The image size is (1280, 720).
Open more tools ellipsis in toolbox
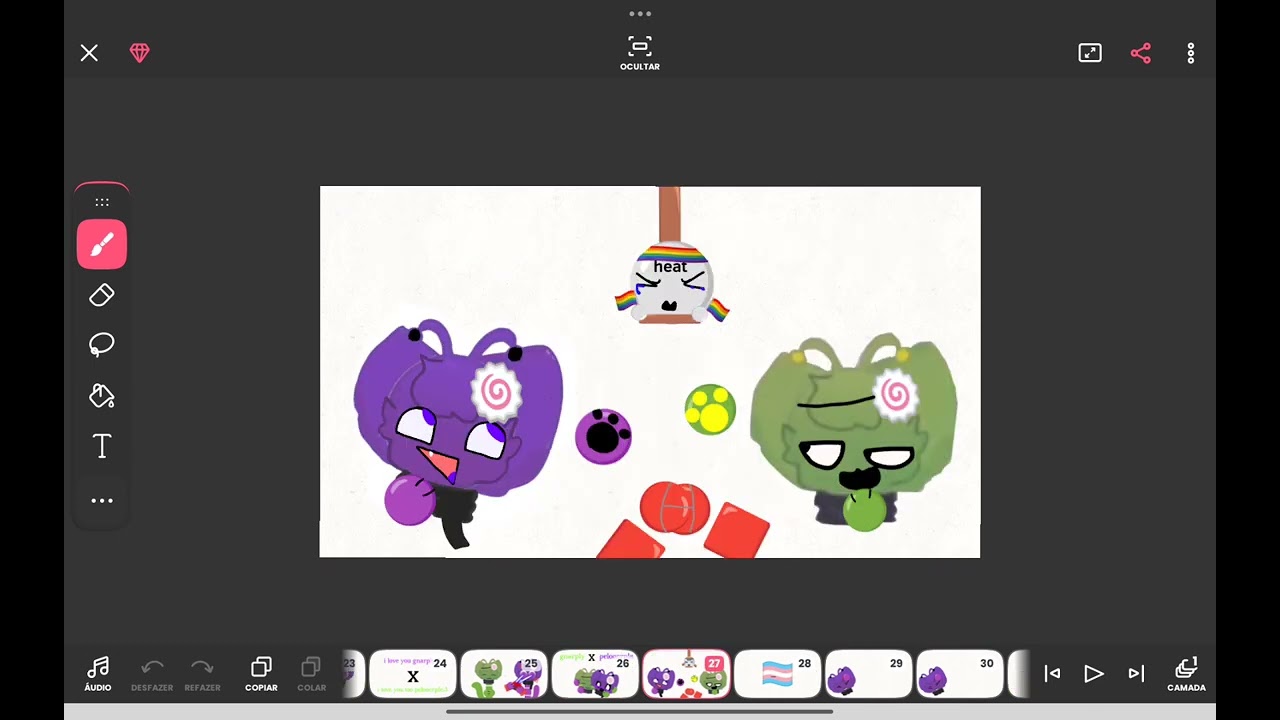click(102, 500)
